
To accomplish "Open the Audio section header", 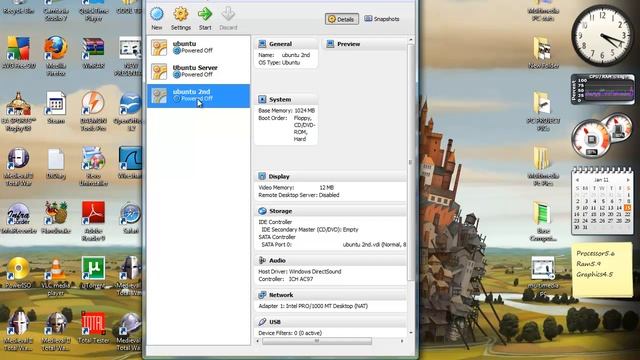I will click(331, 260).
